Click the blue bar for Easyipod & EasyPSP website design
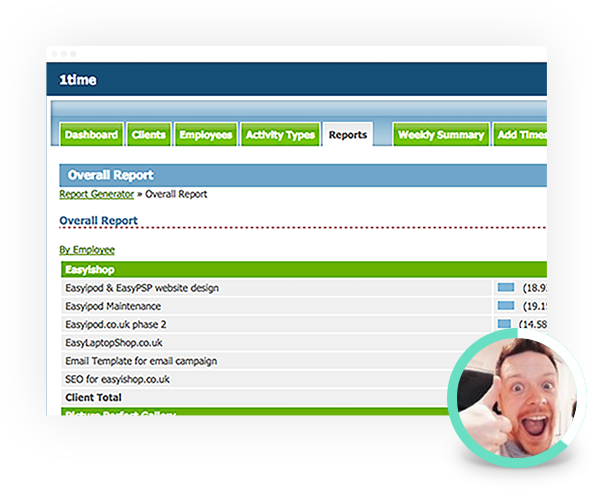Viewport: 593px width, 490px height. tap(506, 287)
